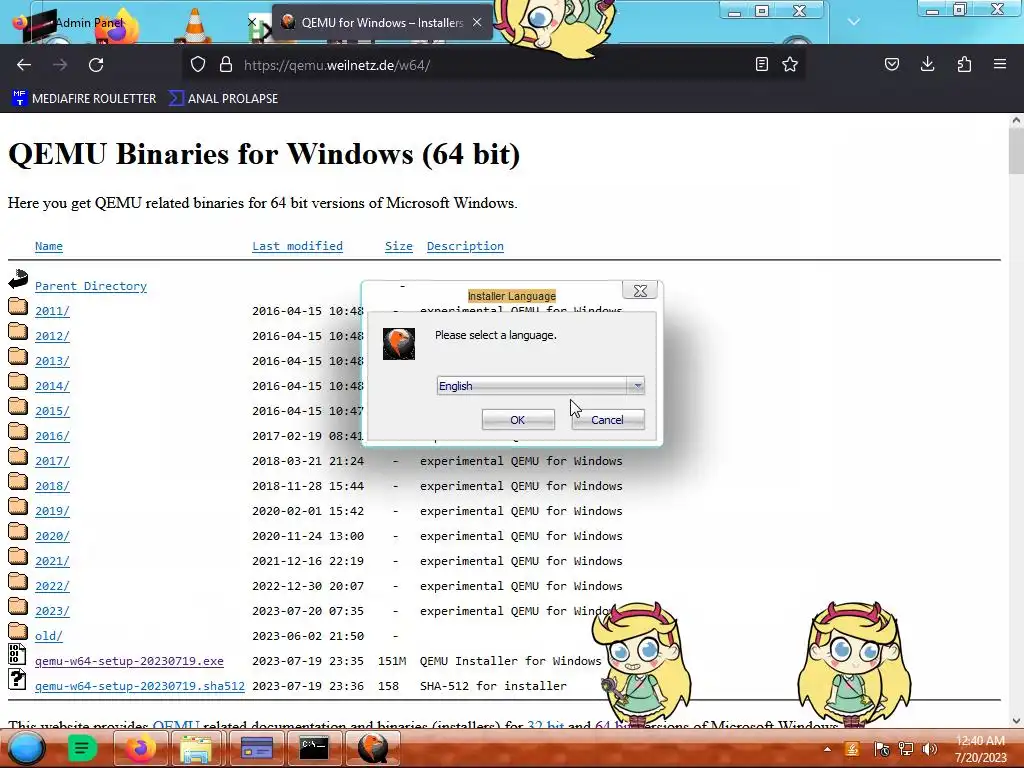Image resolution: width=1024 pixels, height=768 pixels.
Task: Close the Installer Language dialog
Action: click(640, 291)
